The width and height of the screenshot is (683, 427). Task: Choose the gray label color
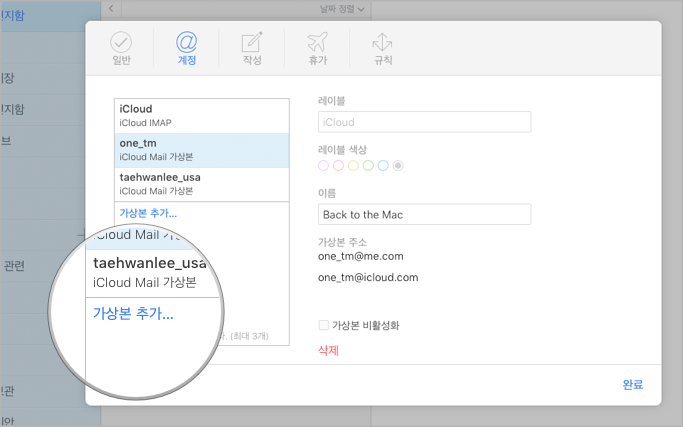[x=398, y=166]
